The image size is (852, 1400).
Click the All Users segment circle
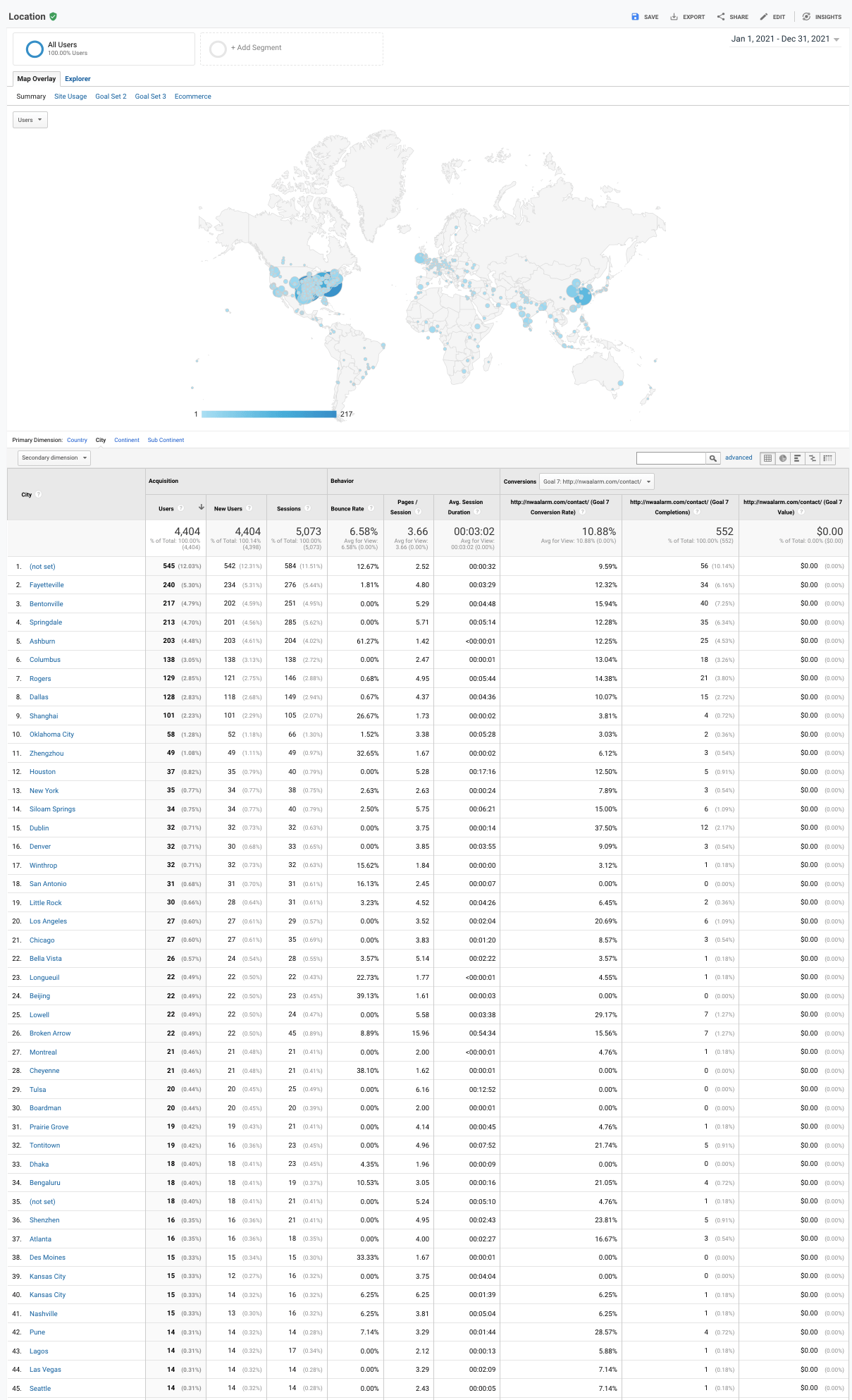coord(35,49)
